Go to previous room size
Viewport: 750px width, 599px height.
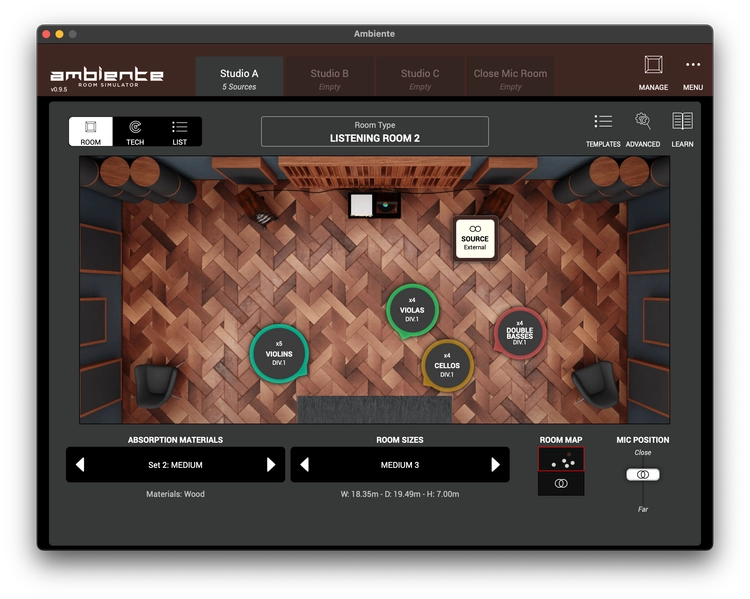point(305,465)
